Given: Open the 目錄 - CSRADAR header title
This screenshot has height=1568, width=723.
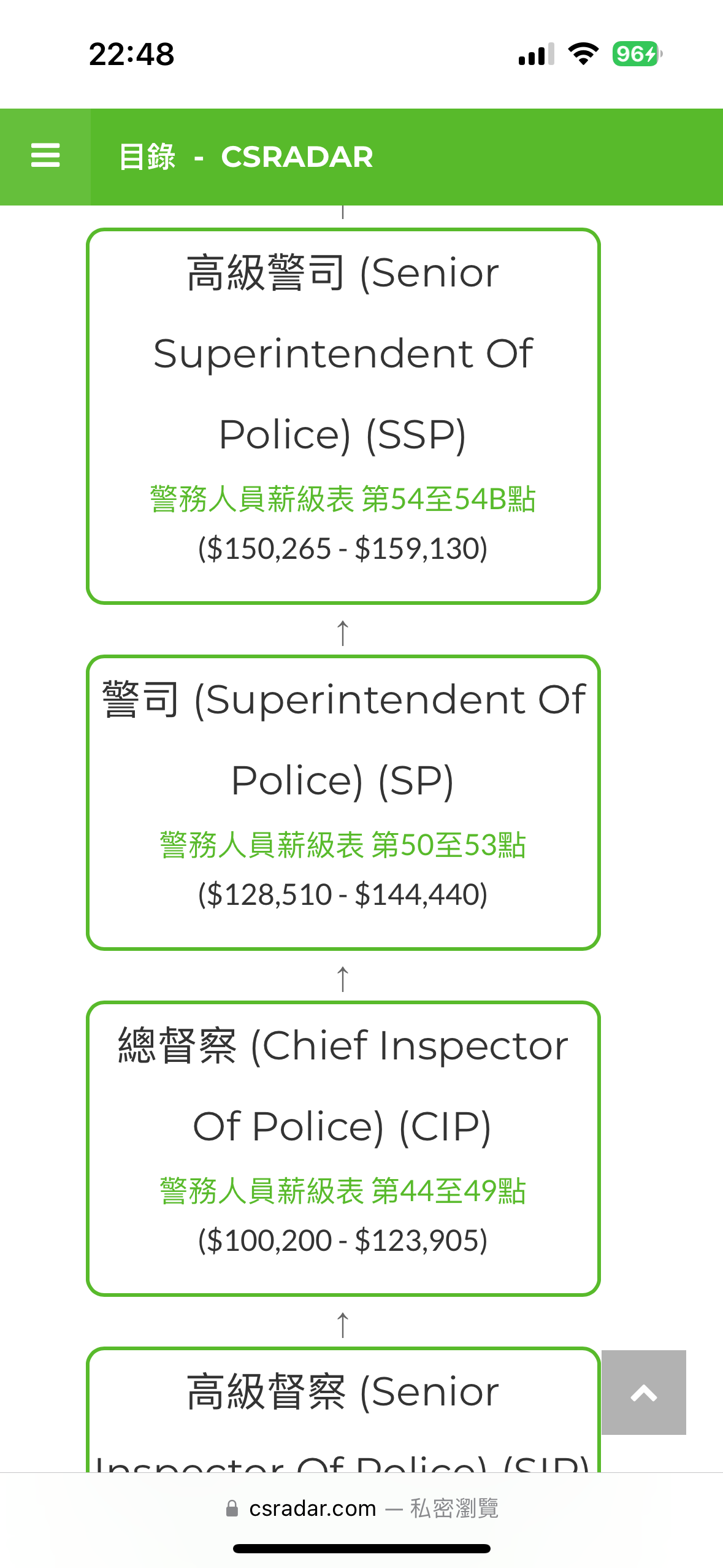Looking at the screenshot, I should pyautogui.click(x=245, y=156).
